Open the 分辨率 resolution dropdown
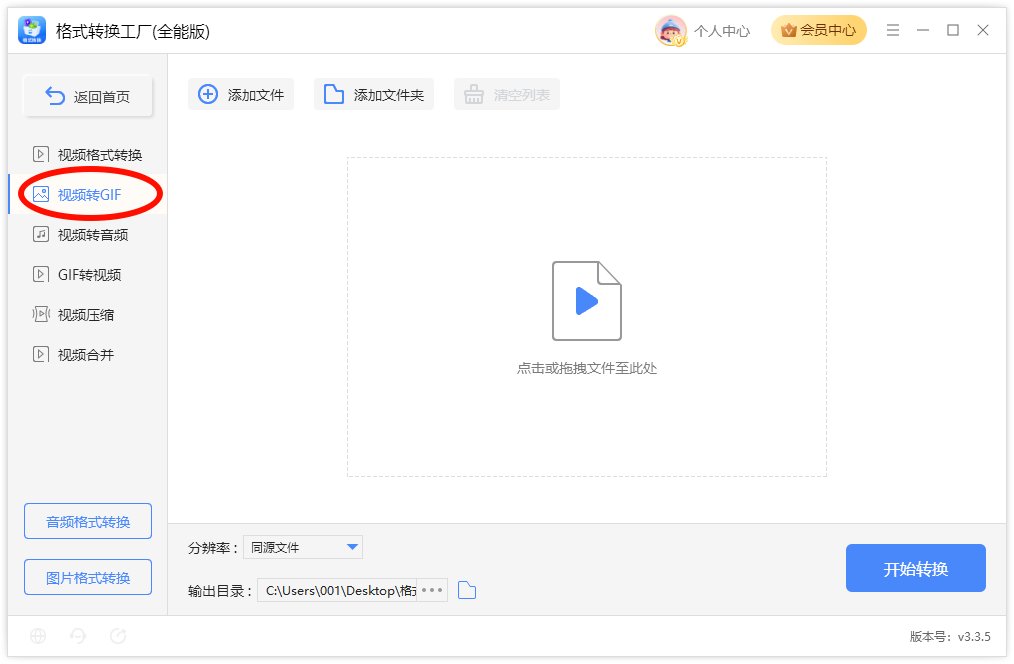1014x664 pixels. pyautogui.click(x=303, y=548)
